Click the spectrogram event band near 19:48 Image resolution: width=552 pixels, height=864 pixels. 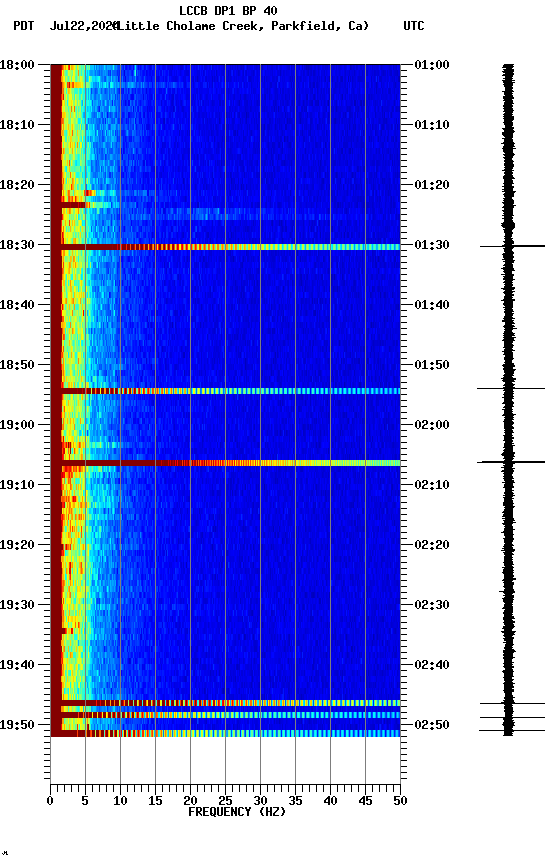225,716
